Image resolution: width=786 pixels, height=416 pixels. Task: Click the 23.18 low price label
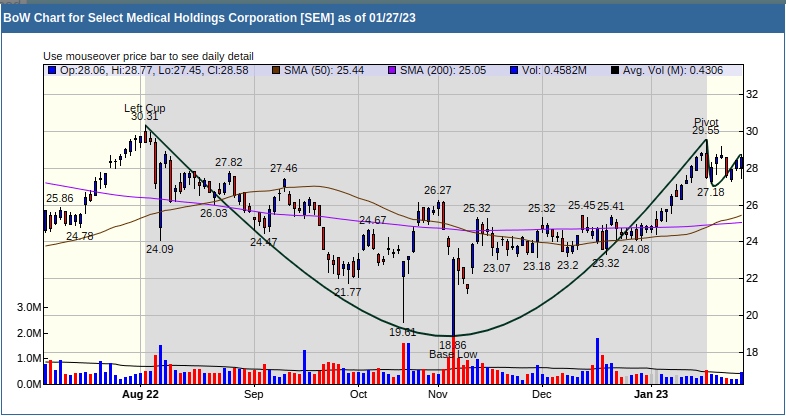(537, 266)
